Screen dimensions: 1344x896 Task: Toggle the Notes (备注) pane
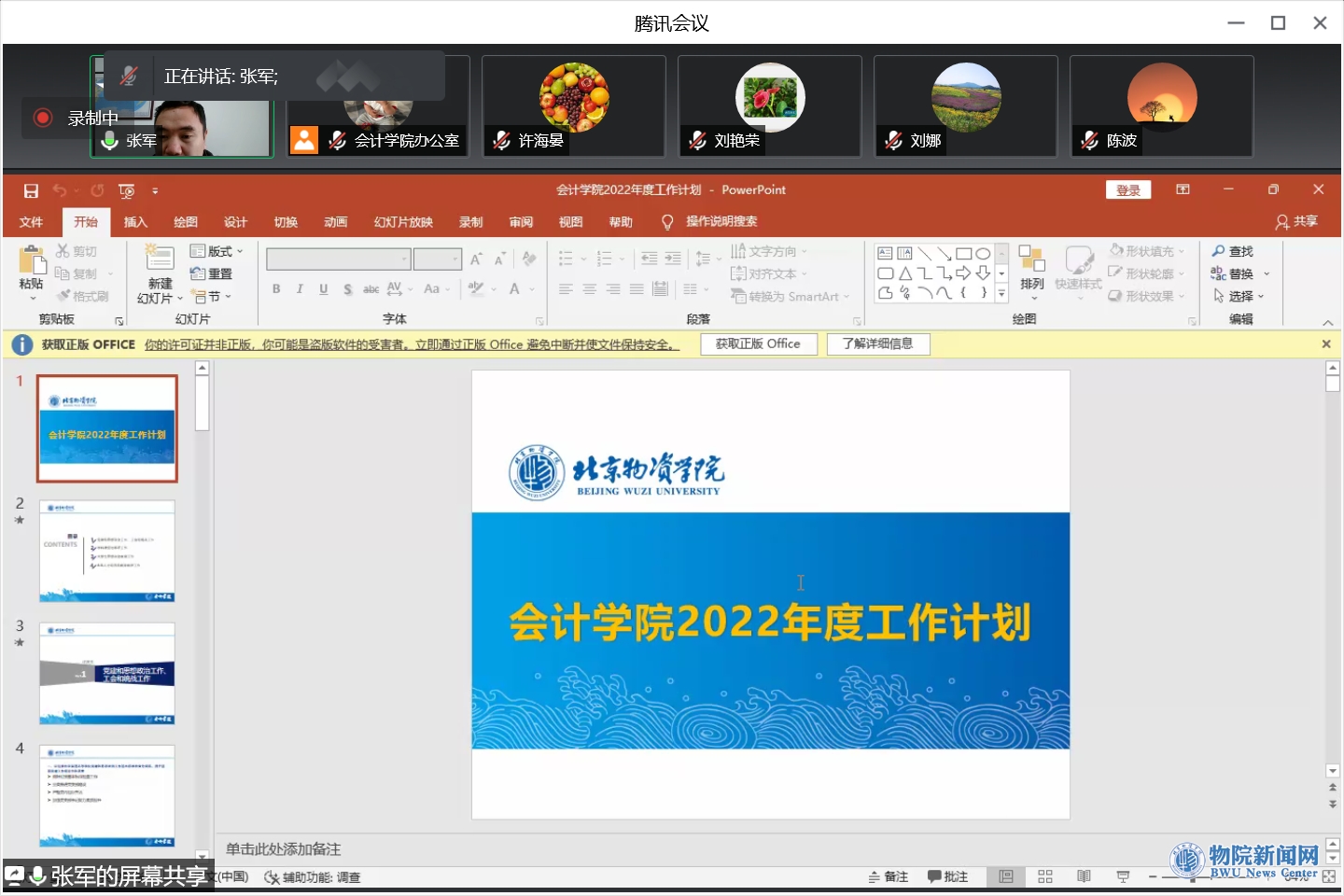889,876
